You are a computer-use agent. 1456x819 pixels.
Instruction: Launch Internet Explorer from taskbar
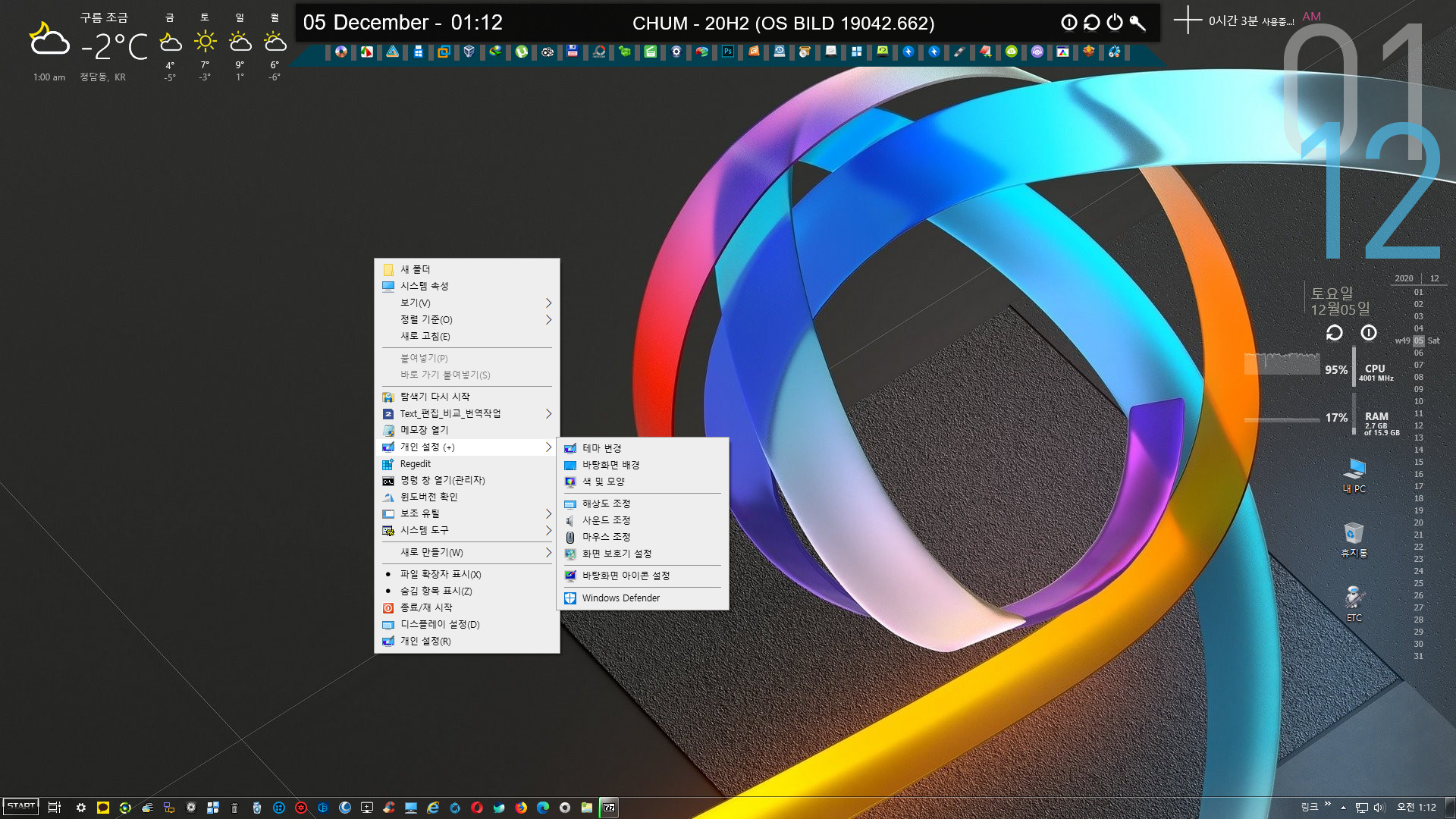click(x=433, y=808)
